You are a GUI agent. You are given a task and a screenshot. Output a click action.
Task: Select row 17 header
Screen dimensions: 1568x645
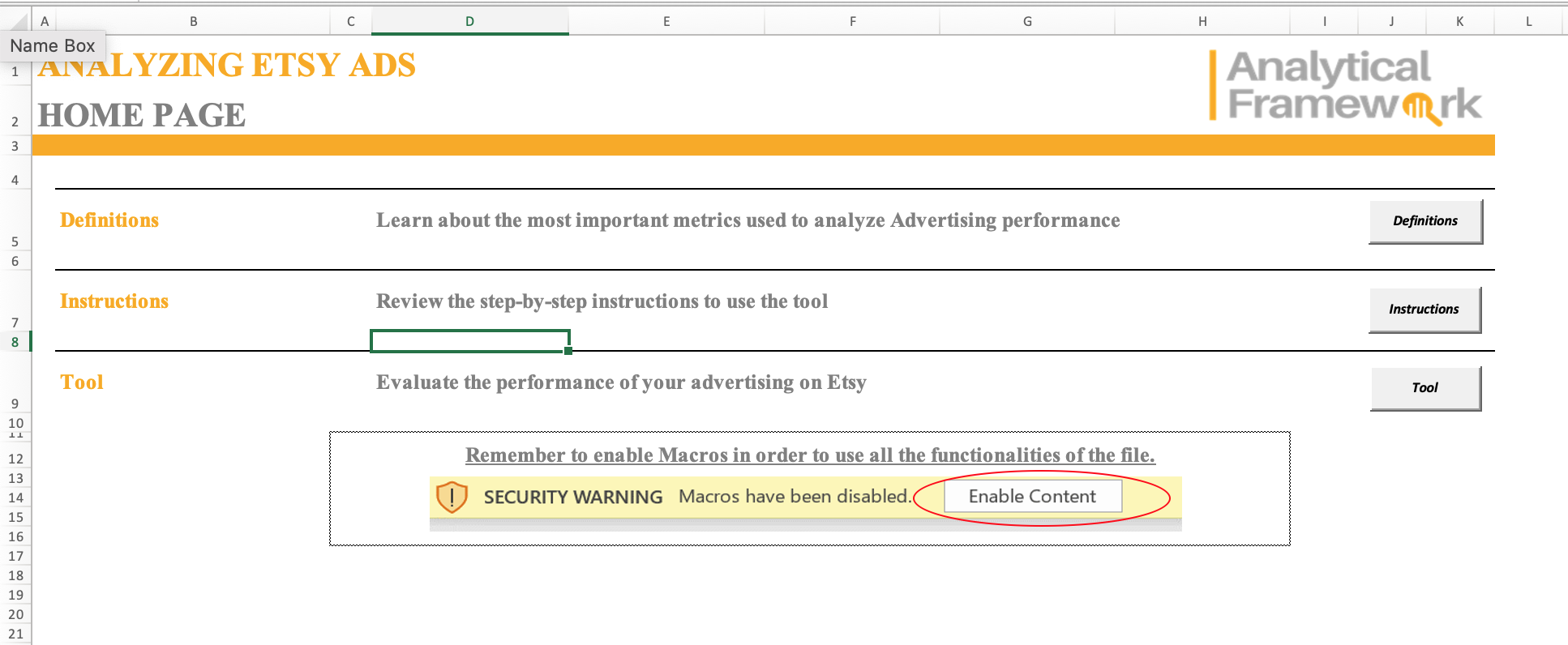click(x=15, y=556)
